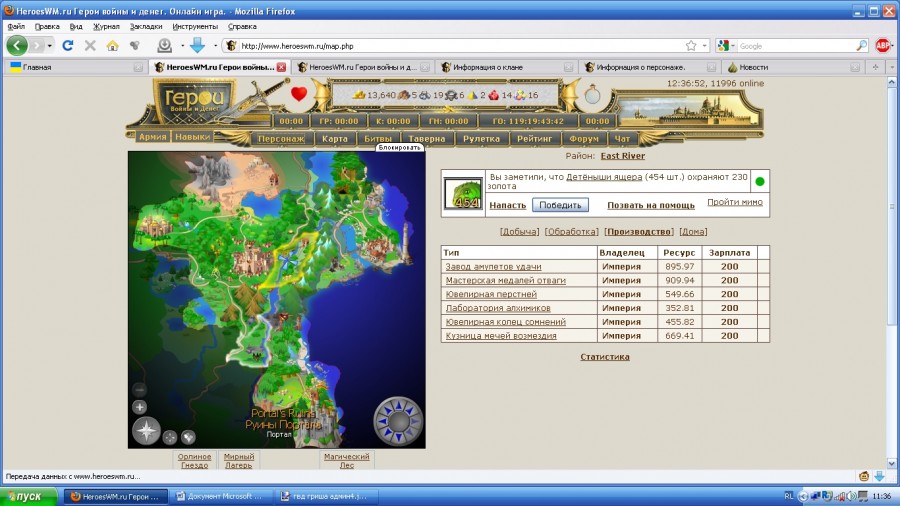
Task: Click the blue download arrow in status bar
Action: point(879,476)
